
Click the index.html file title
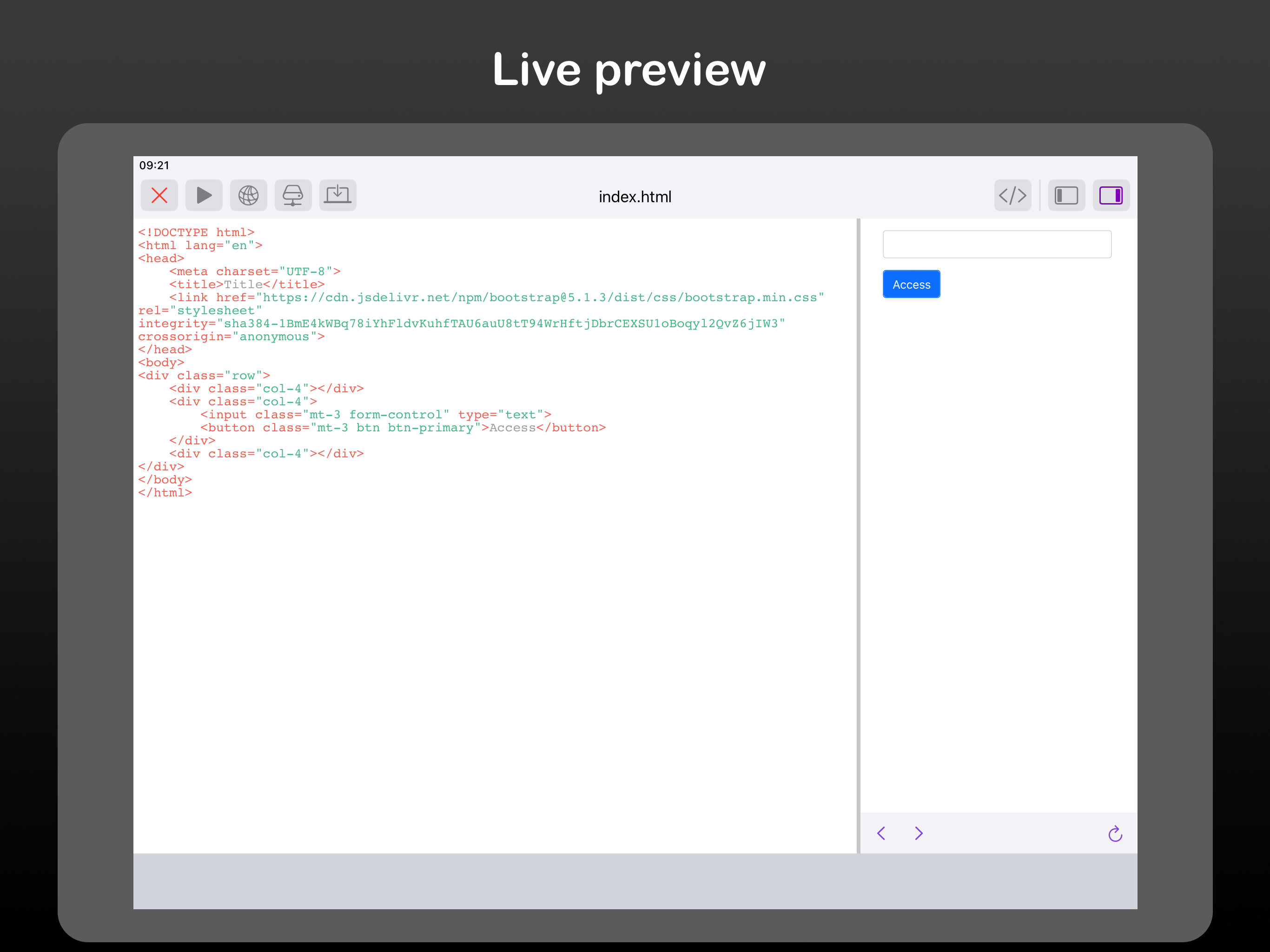pyautogui.click(x=635, y=197)
